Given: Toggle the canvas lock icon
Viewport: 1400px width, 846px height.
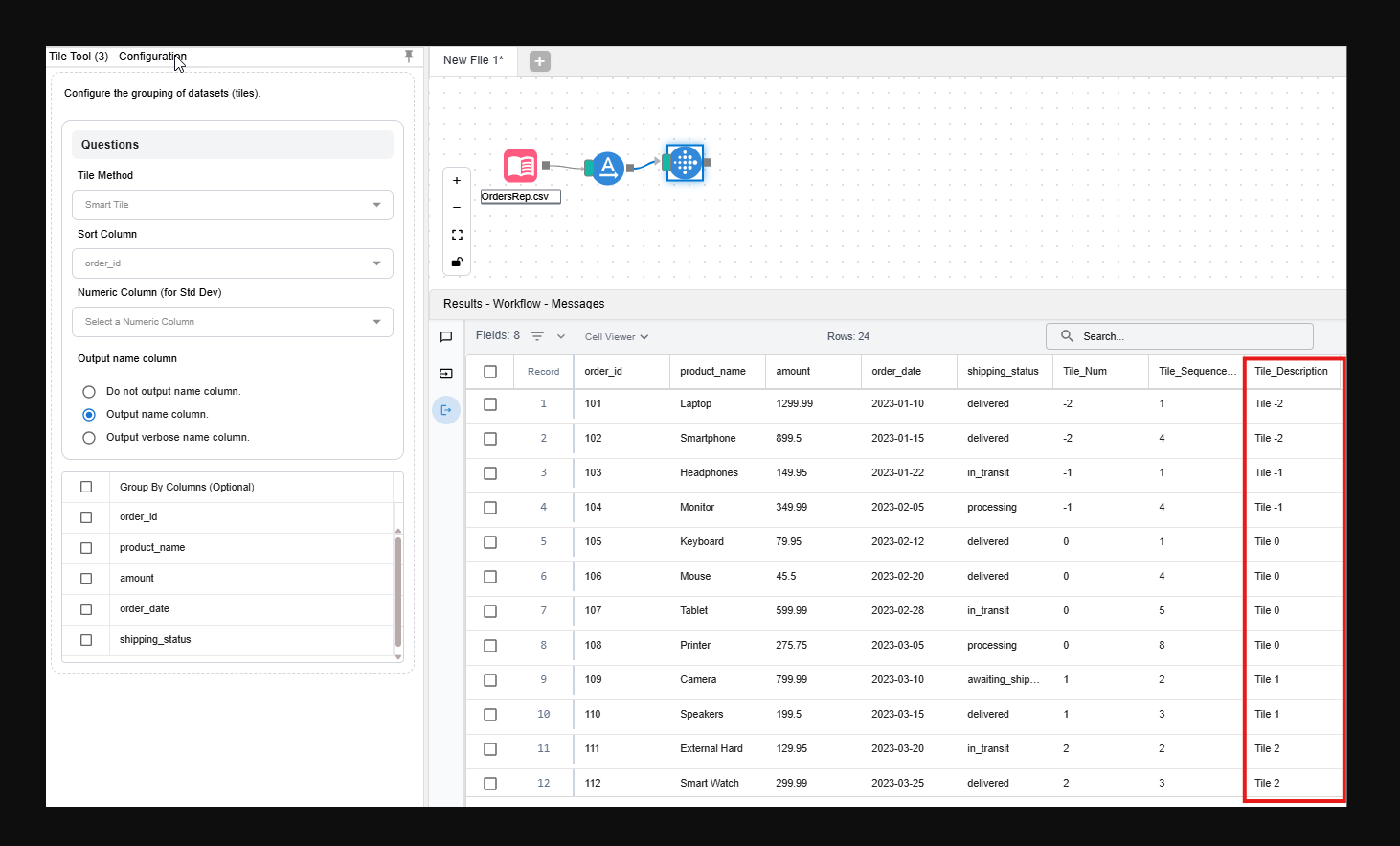Looking at the screenshot, I should click(x=457, y=262).
